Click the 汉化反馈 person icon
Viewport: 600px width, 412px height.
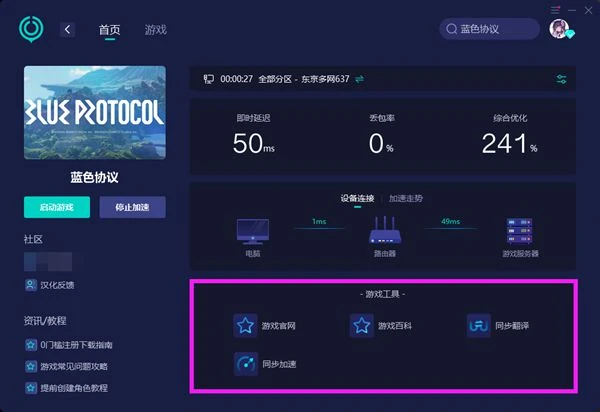31,285
